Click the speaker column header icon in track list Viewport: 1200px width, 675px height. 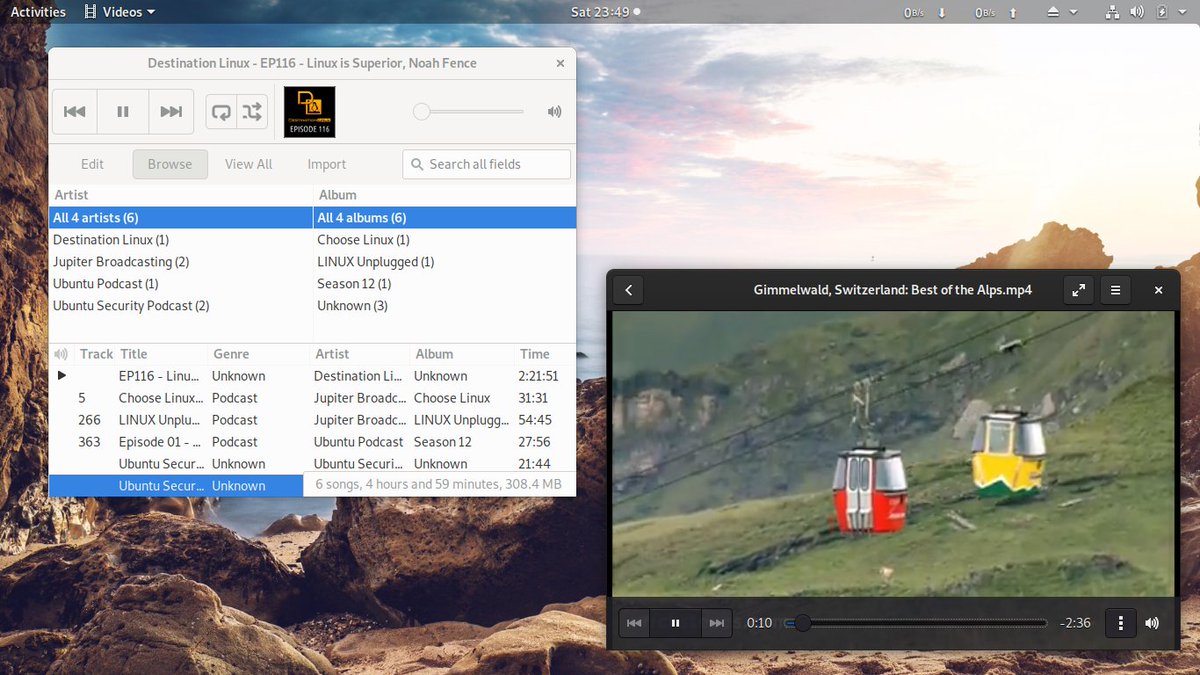point(61,354)
